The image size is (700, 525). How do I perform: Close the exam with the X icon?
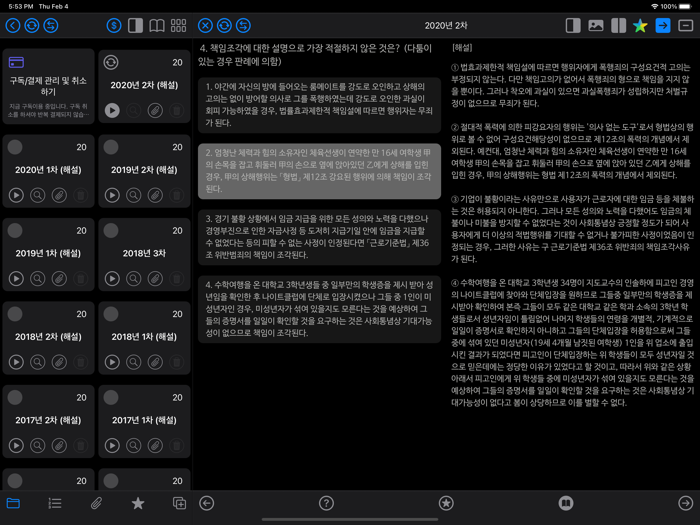(205, 25)
